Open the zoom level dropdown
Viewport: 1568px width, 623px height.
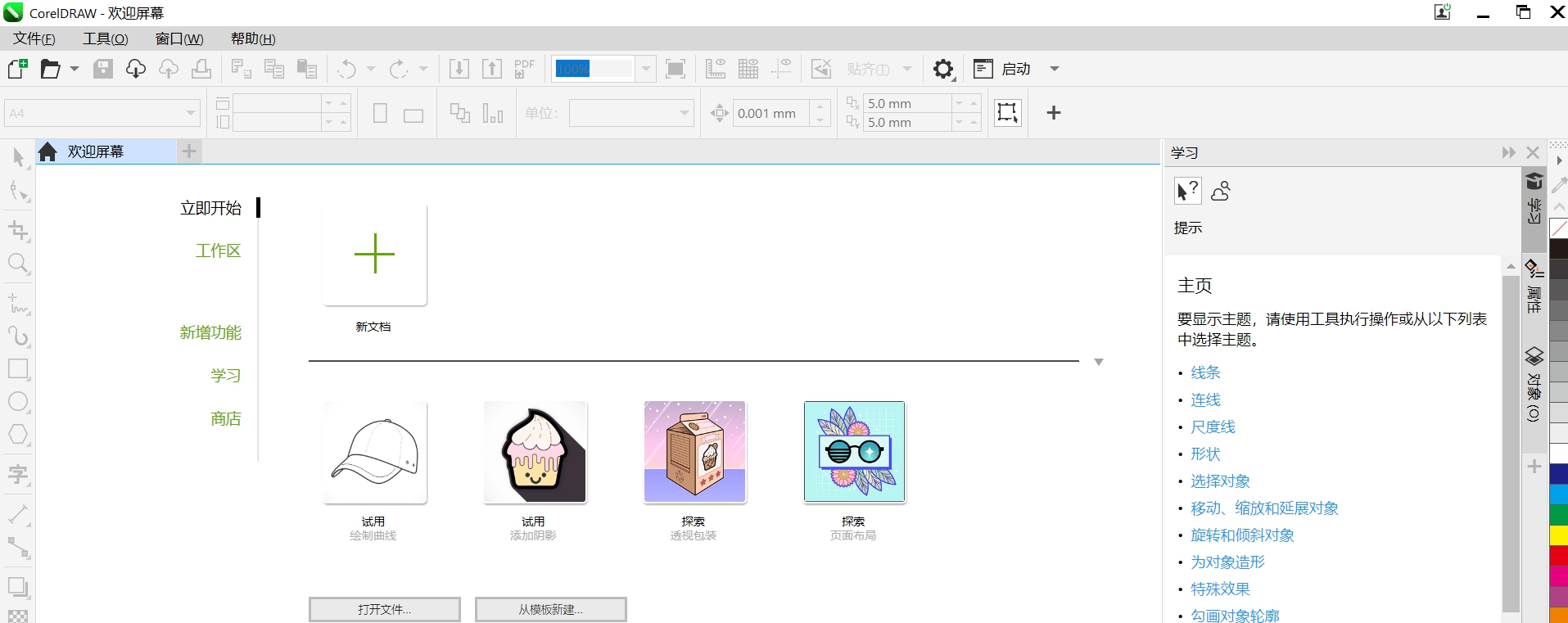pyautogui.click(x=646, y=69)
